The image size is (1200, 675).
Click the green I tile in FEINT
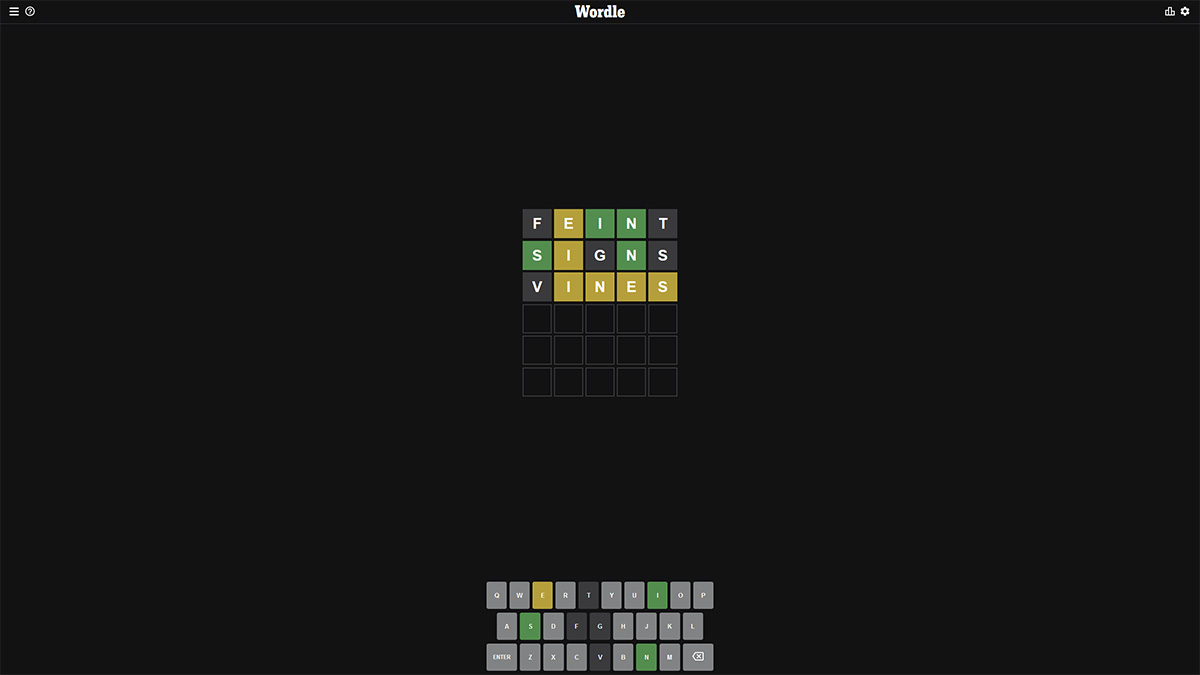coord(600,224)
